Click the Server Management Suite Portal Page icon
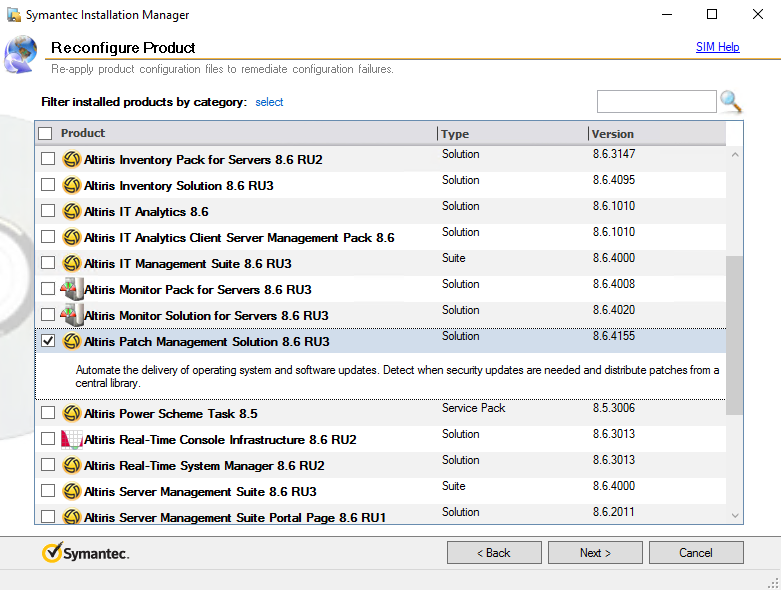 tap(72, 516)
